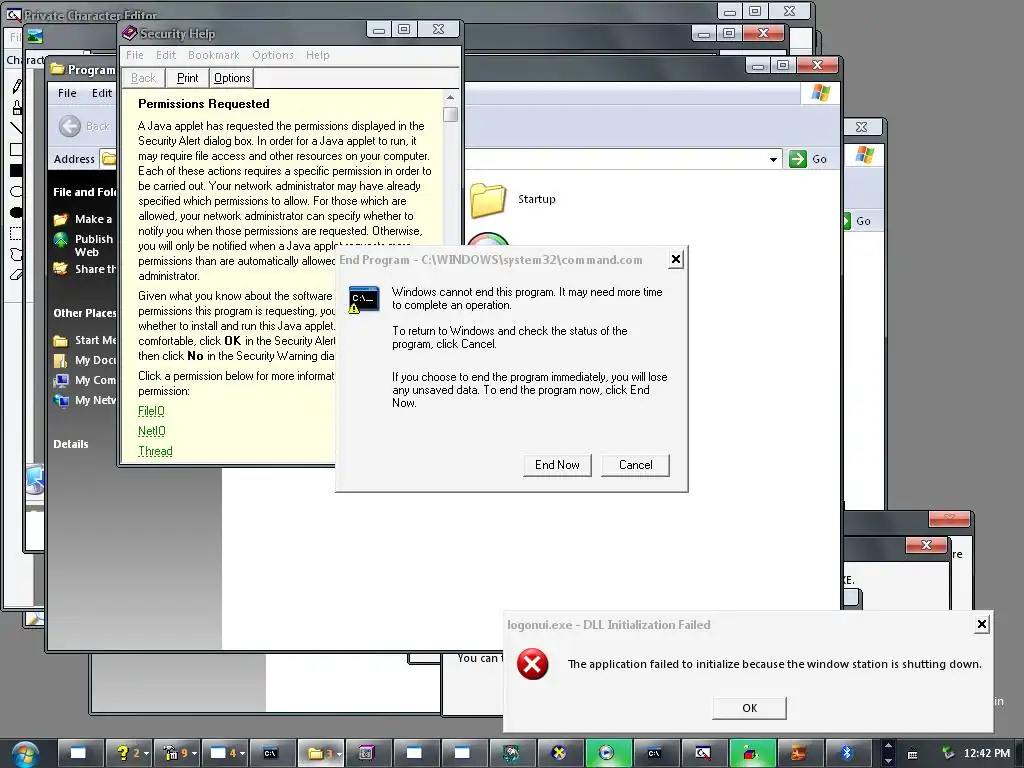Open Options menu in Security Help
Image resolution: width=1024 pixels, height=768 pixels.
tap(273, 55)
